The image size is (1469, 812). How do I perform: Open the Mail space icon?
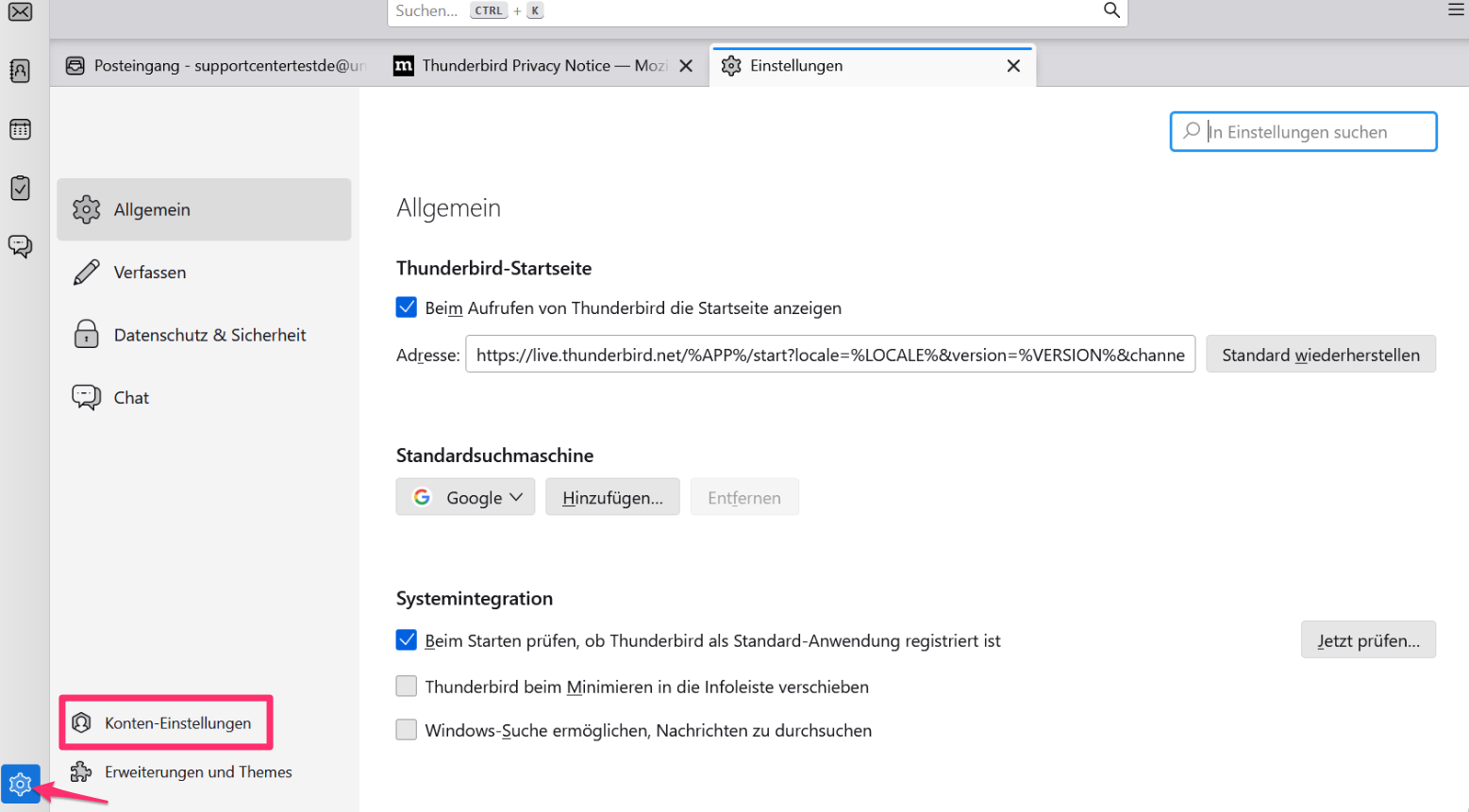[20, 12]
